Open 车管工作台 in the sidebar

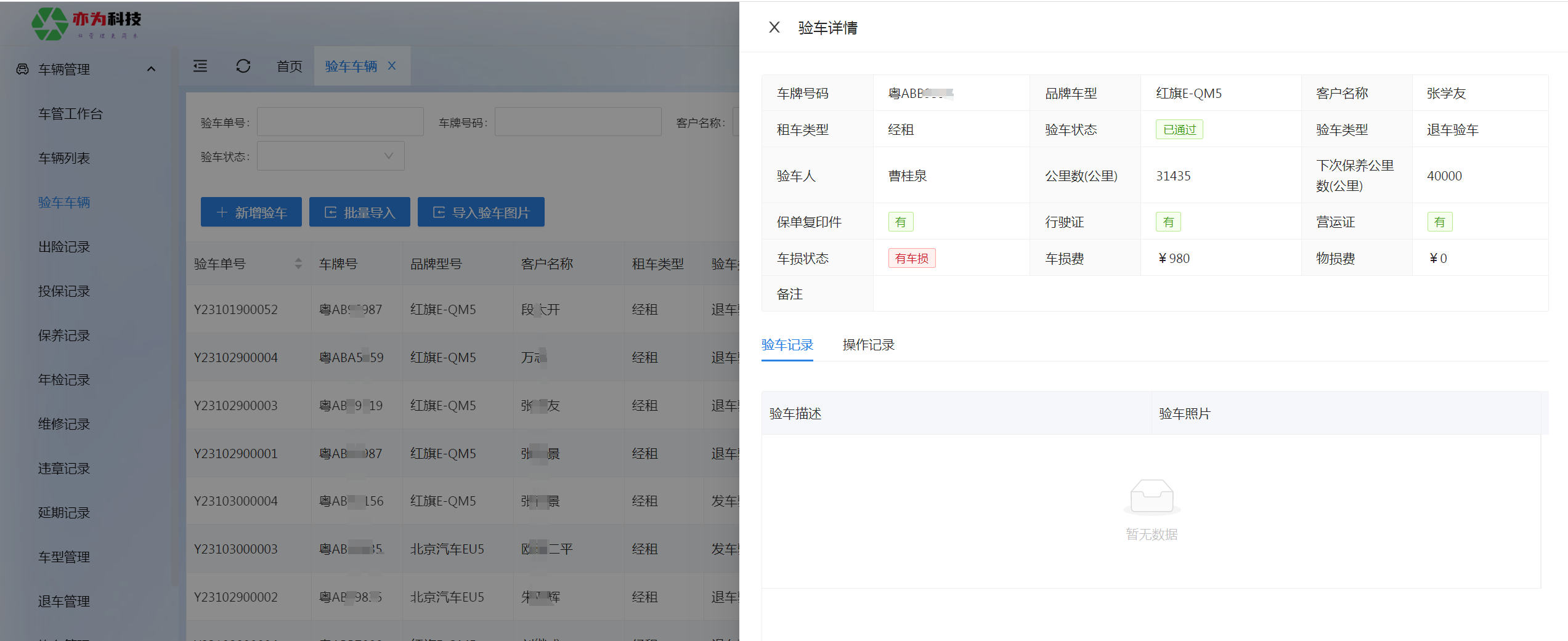pos(70,114)
